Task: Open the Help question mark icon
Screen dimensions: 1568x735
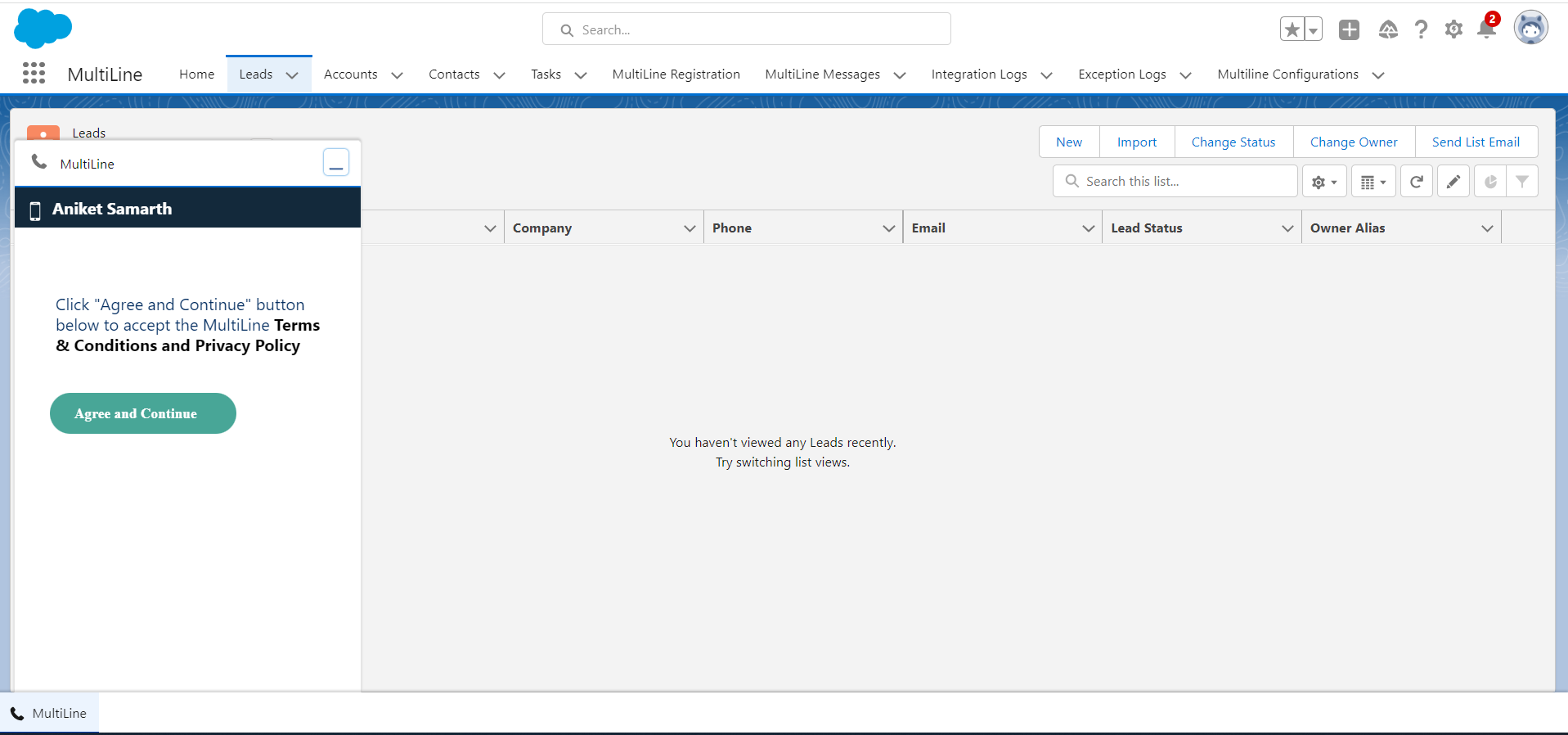Action: pyautogui.click(x=1422, y=30)
